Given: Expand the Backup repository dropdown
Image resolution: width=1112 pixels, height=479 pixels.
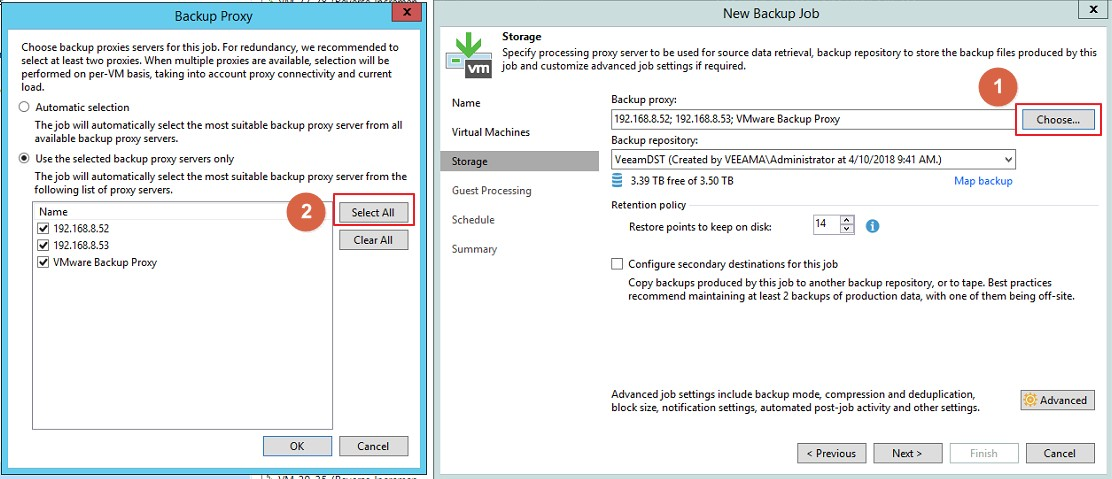Looking at the screenshot, I should coord(1006,159).
